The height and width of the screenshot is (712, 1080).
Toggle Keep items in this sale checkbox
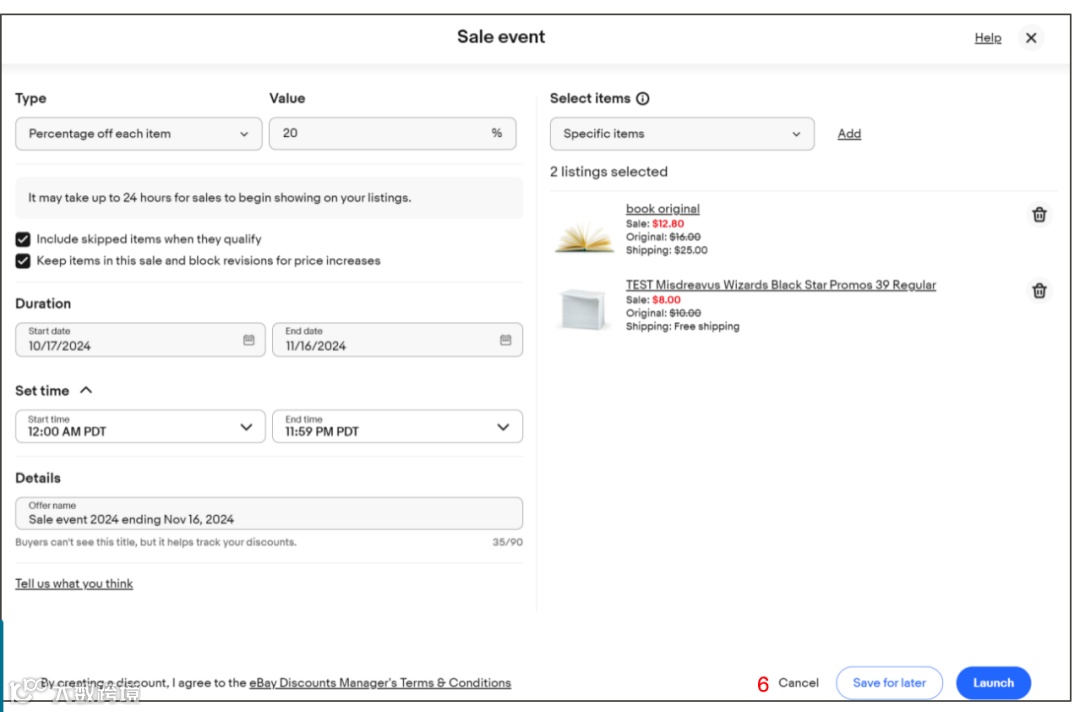(x=23, y=261)
